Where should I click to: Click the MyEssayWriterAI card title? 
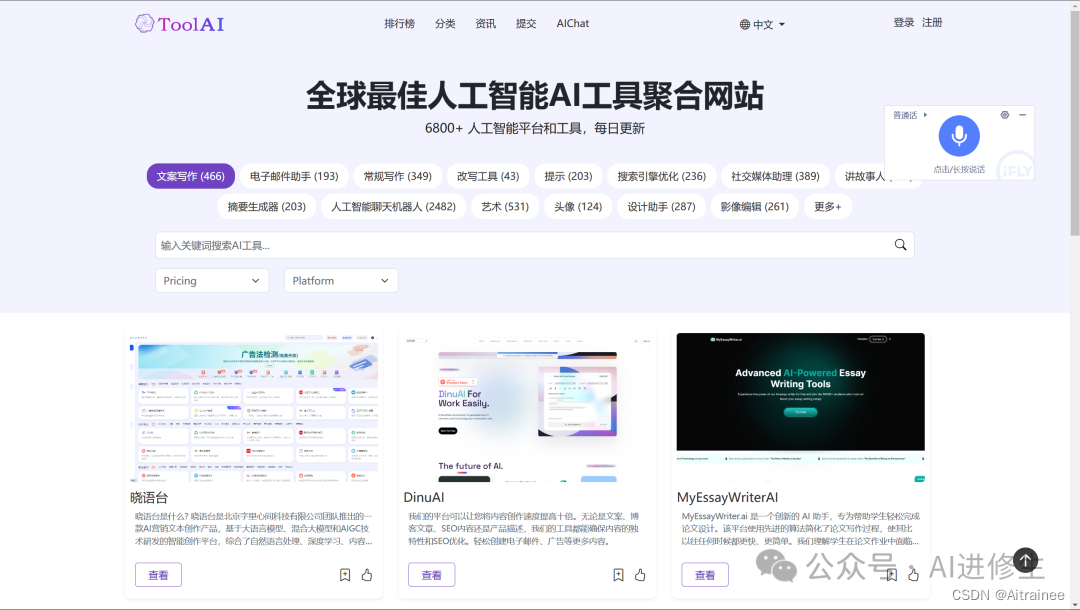tap(727, 497)
